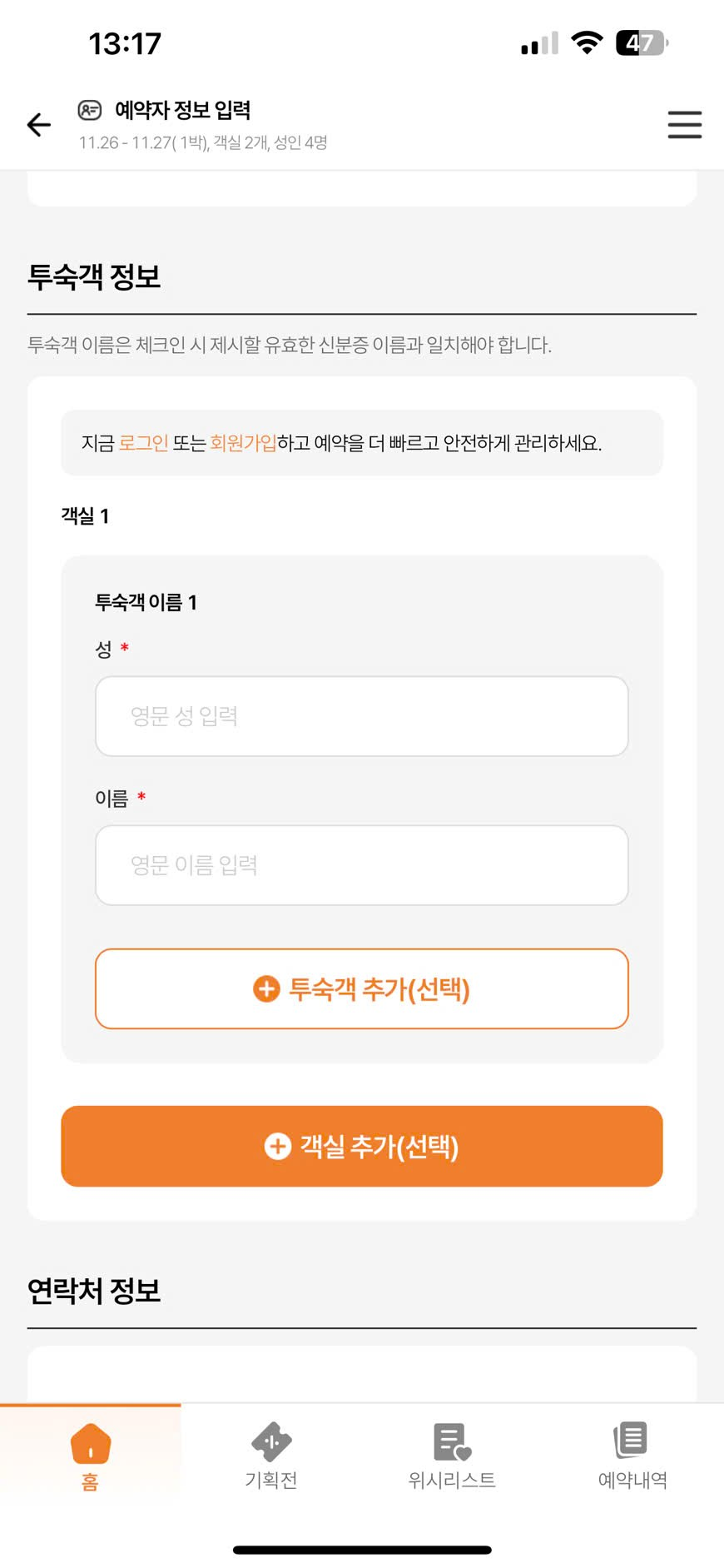Tap the 13:17 clock in status bar

125,43
